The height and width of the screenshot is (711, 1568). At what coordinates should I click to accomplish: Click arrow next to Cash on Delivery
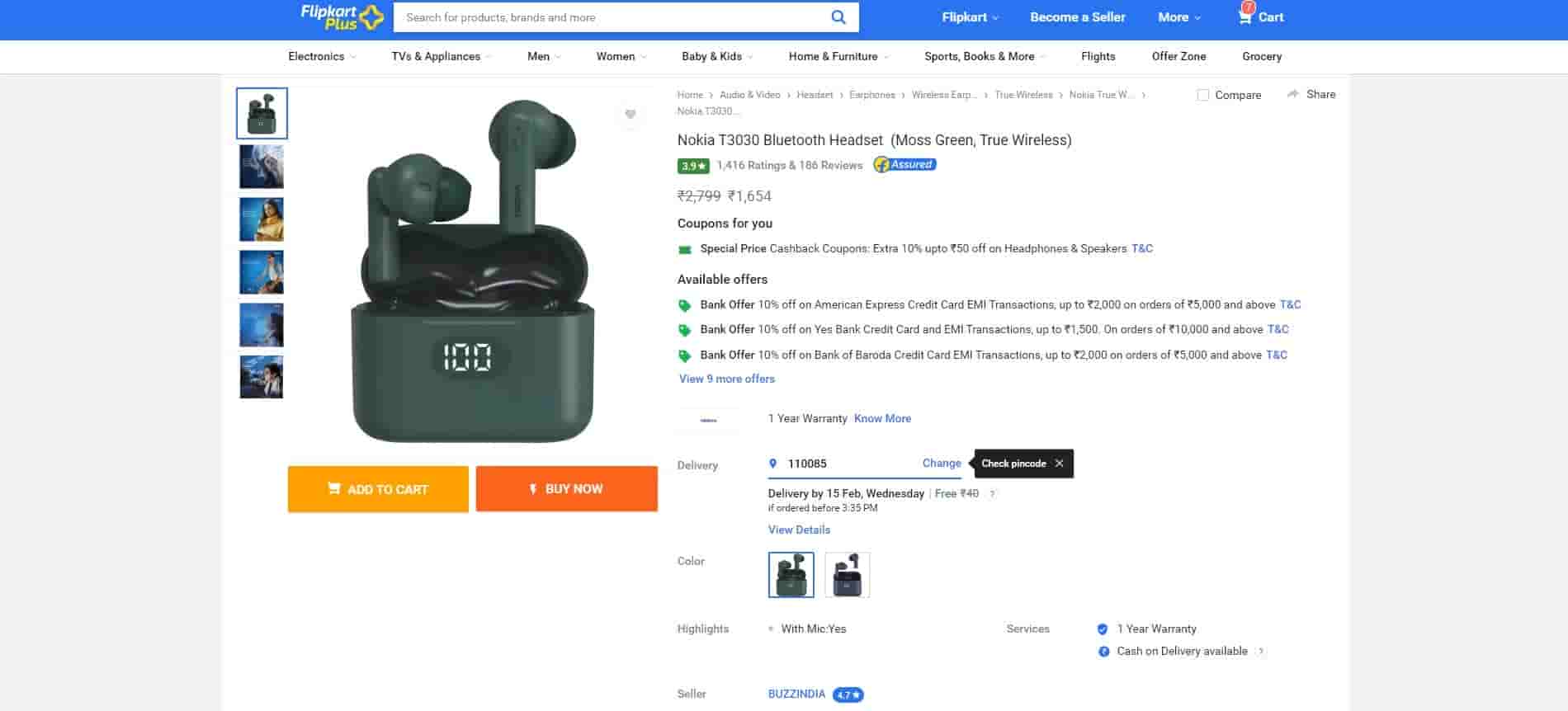(x=1260, y=652)
